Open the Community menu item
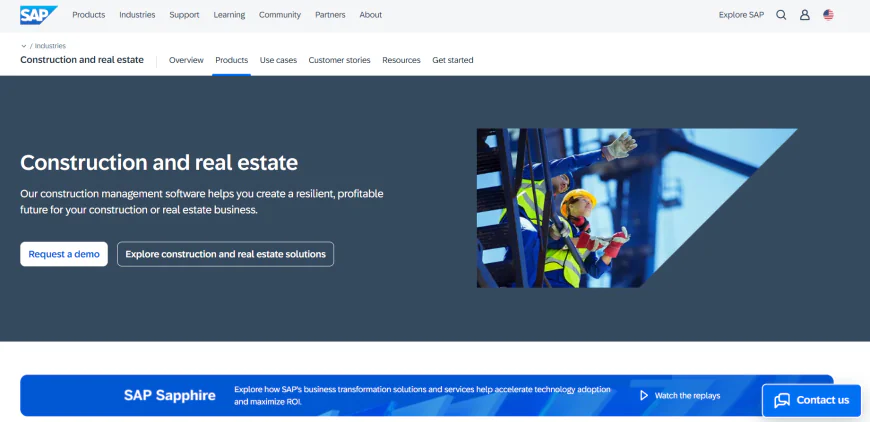870x422 pixels. point(280,15)
